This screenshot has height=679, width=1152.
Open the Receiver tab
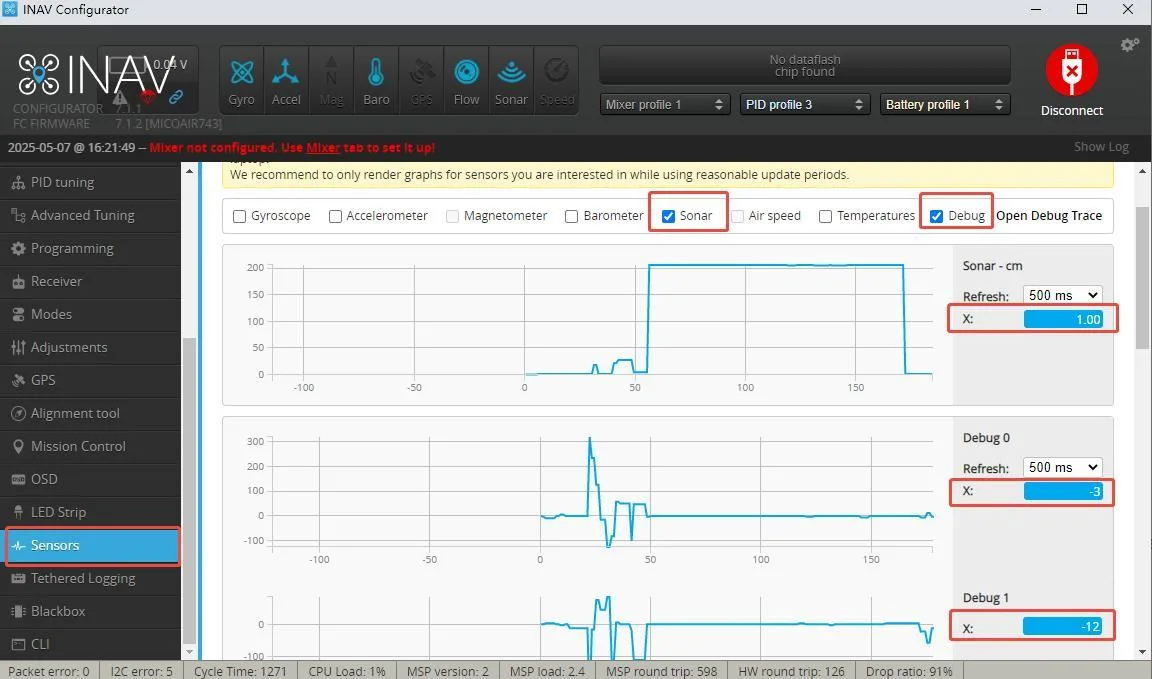point(90,281)
